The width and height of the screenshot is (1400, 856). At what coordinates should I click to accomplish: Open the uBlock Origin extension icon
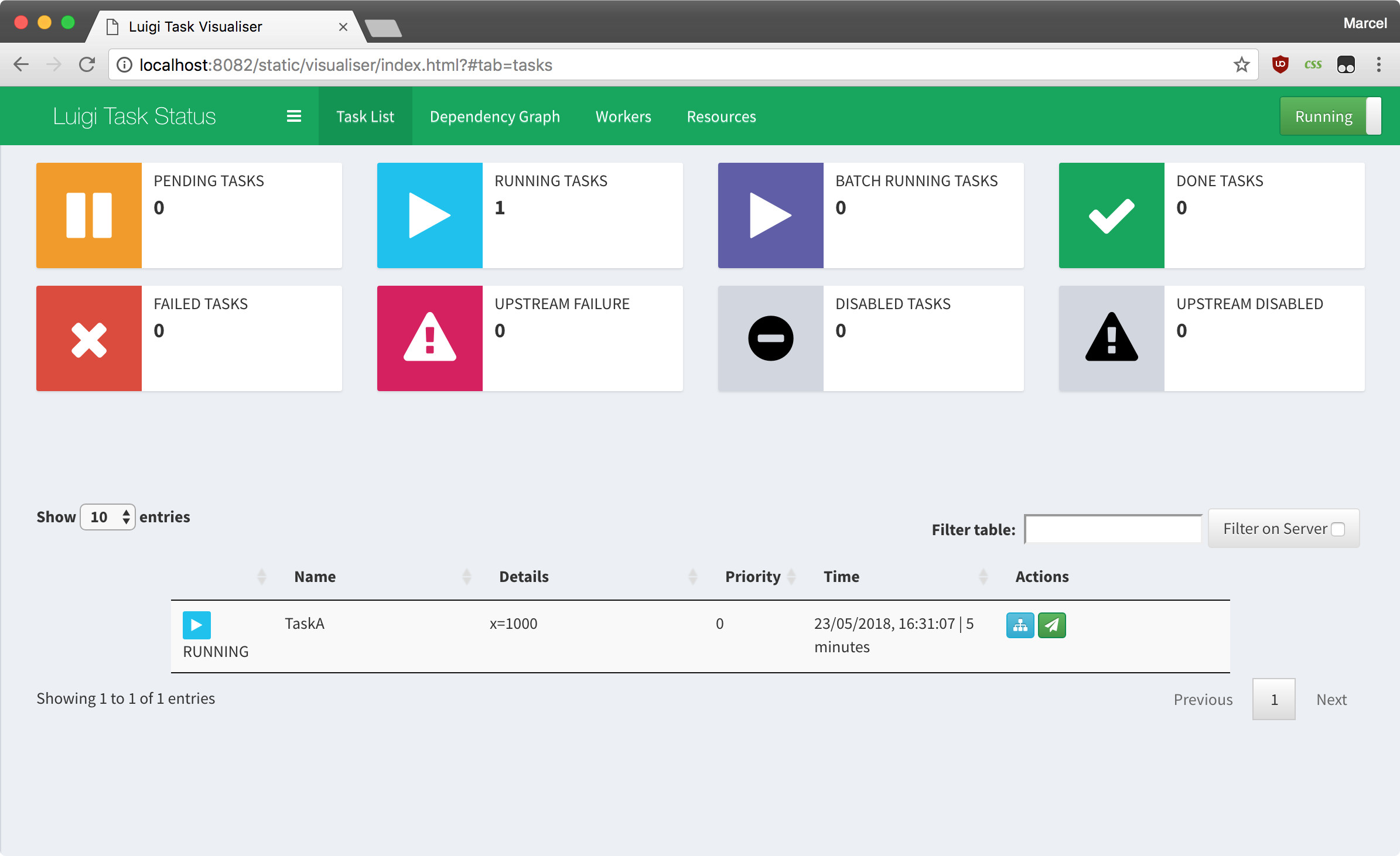[1281, 64]
